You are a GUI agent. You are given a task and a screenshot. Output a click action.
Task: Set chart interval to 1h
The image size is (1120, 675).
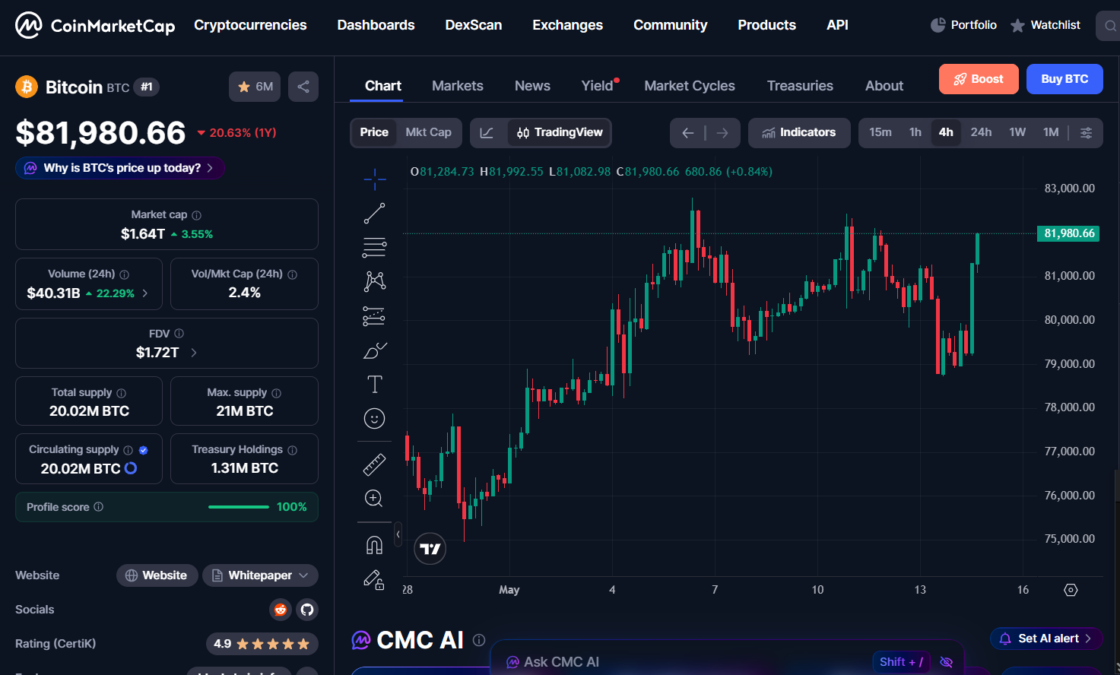point(915,133)
